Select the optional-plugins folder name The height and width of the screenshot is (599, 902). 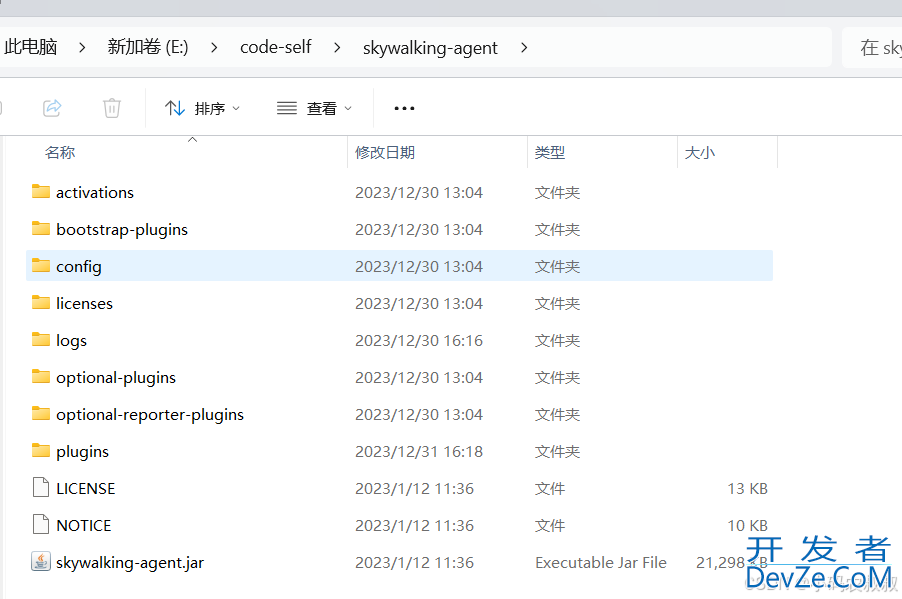click(116, 377)
